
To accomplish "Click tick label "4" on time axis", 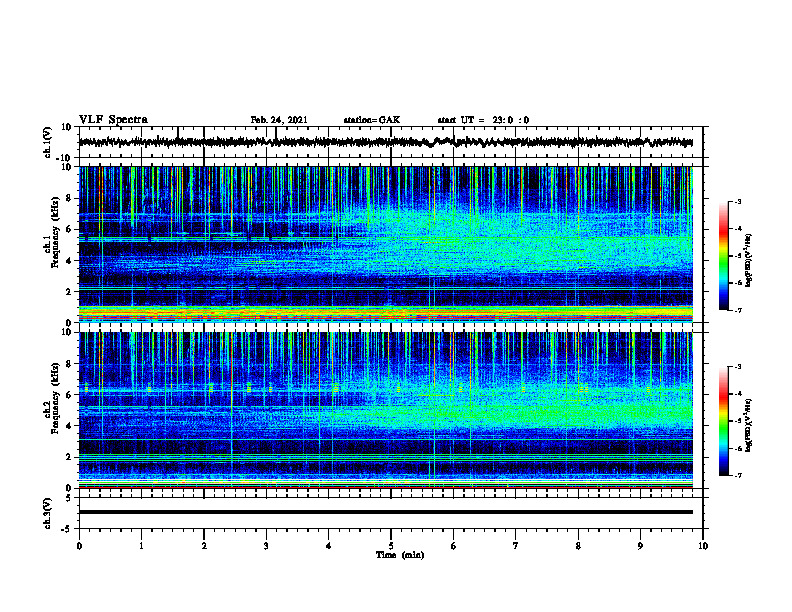I will [x=329, y=546].
